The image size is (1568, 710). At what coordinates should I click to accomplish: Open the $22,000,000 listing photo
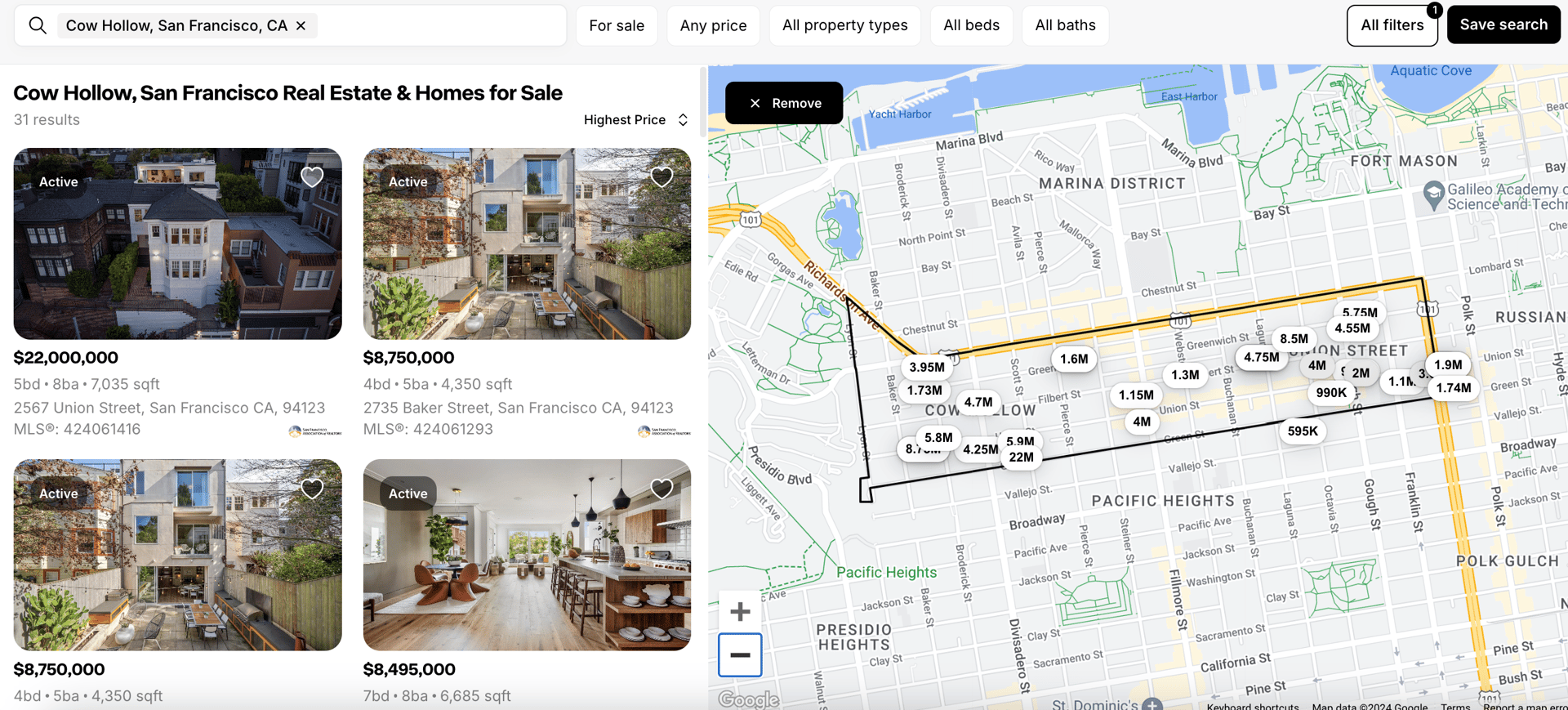click(178, 243)
